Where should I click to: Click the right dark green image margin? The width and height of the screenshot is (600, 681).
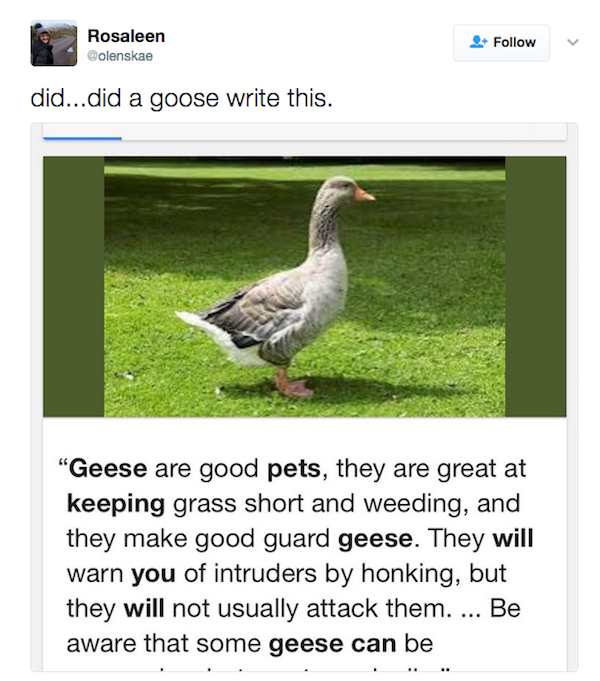[536, 287]
